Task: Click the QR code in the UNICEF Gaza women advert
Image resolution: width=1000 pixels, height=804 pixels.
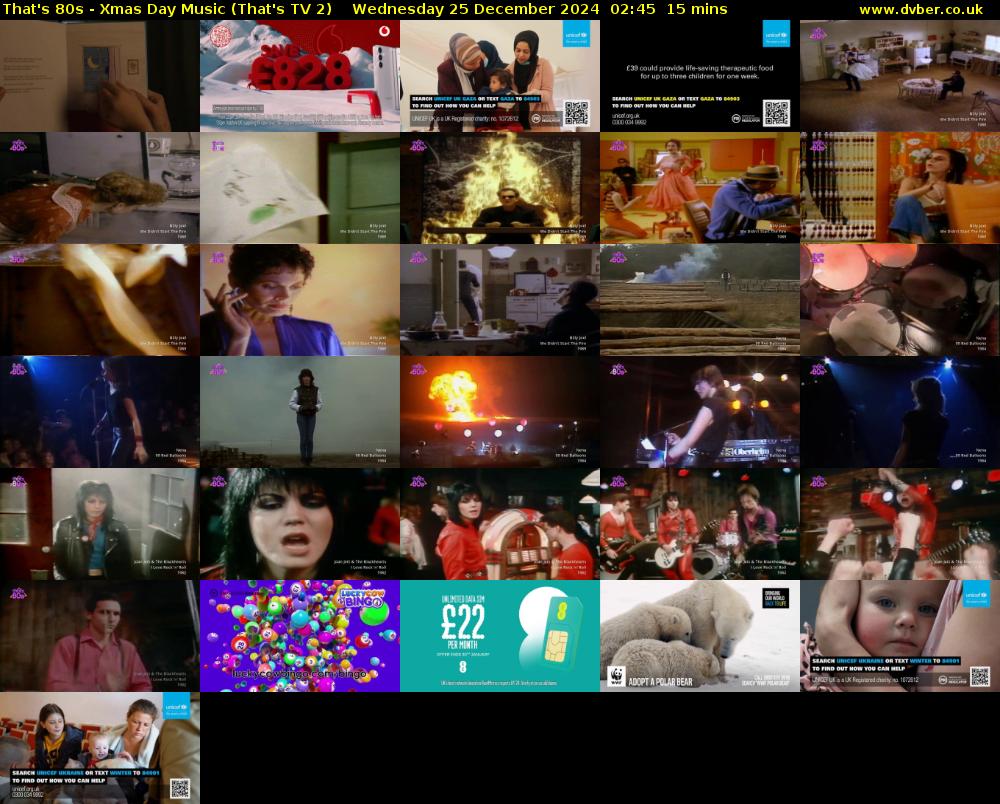Action: pos(576,113)
